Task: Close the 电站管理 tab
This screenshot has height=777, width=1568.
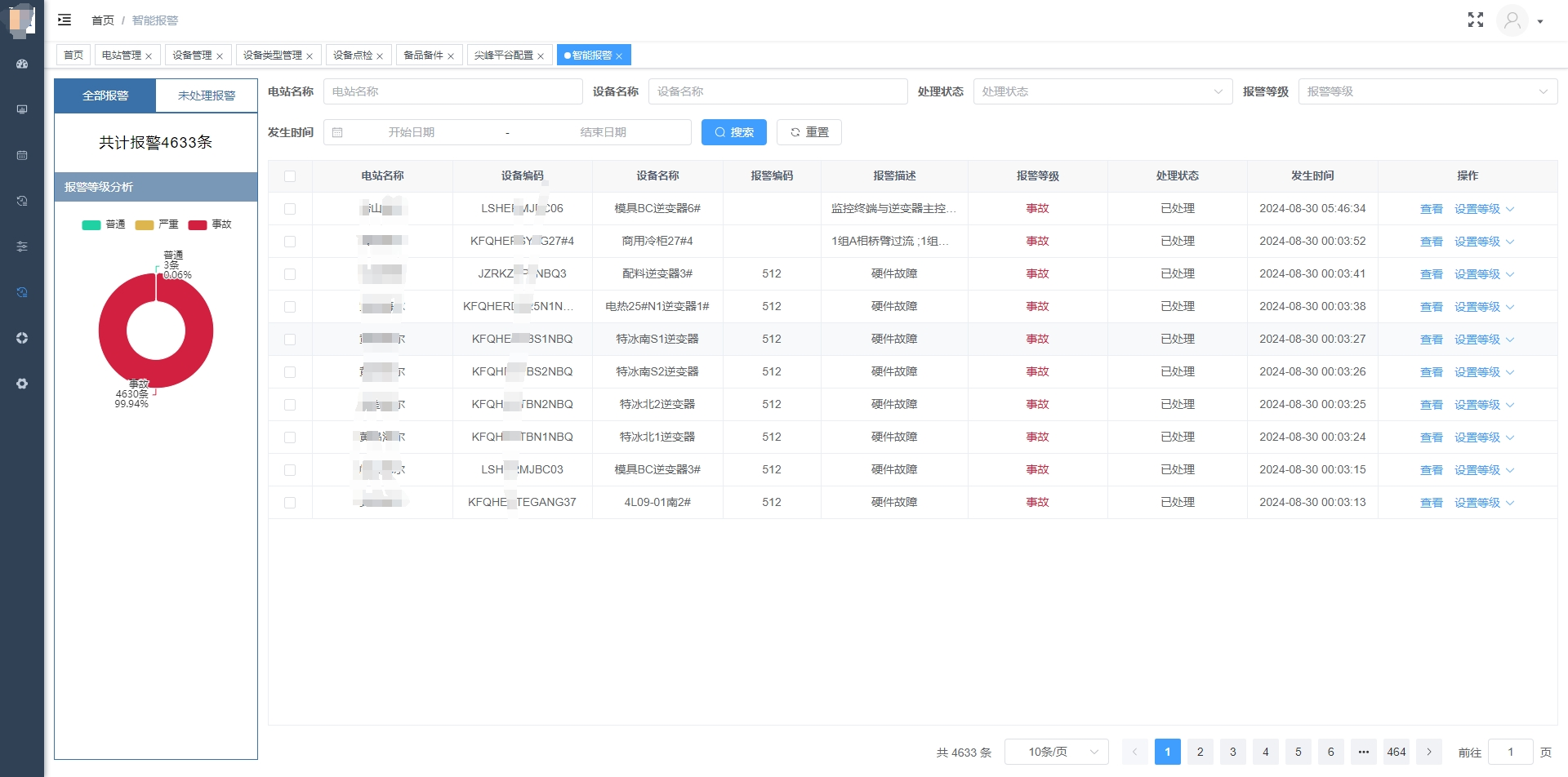Action: click(x=149, y=56)
